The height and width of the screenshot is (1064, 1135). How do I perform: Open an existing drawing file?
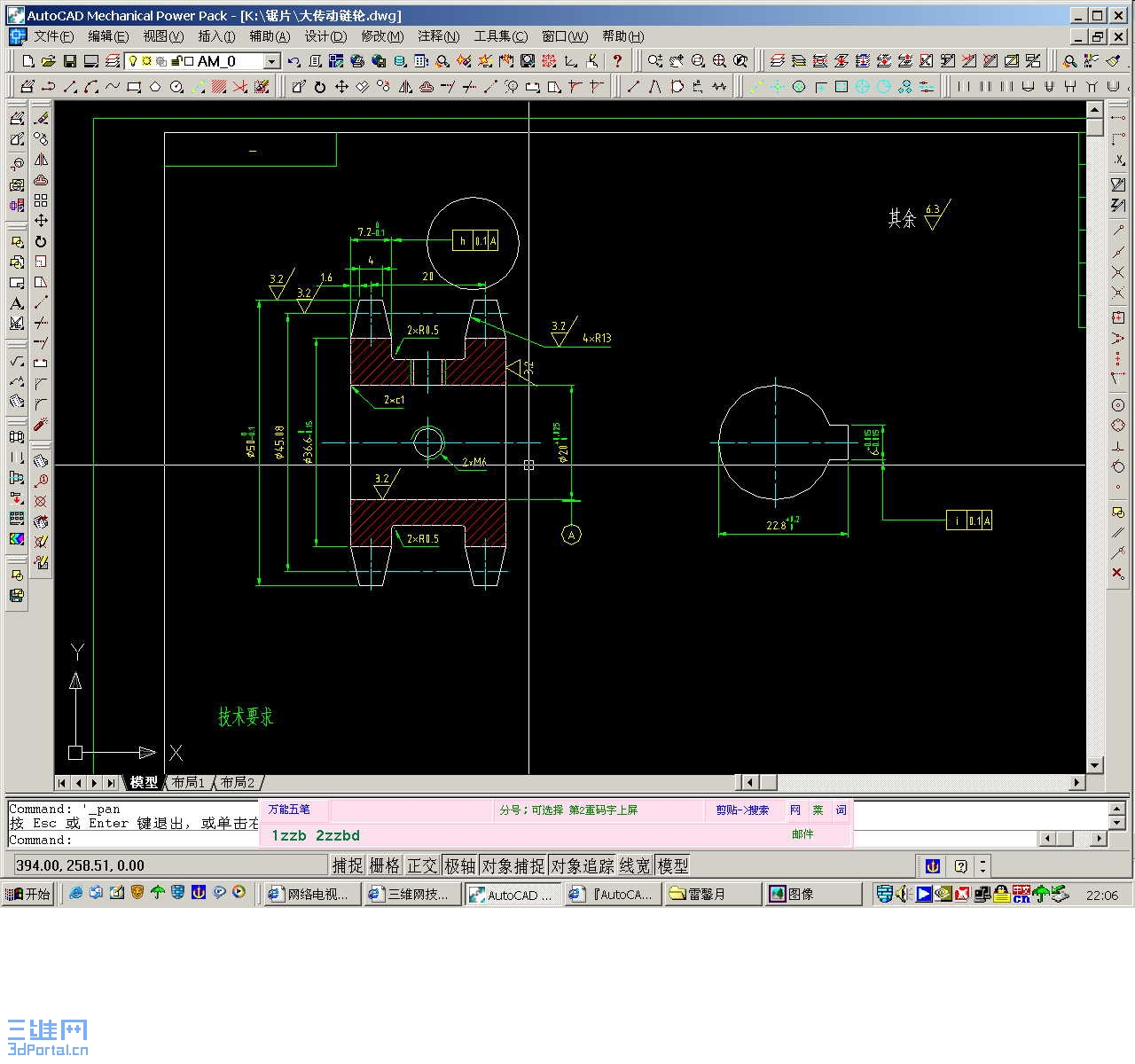49,61
